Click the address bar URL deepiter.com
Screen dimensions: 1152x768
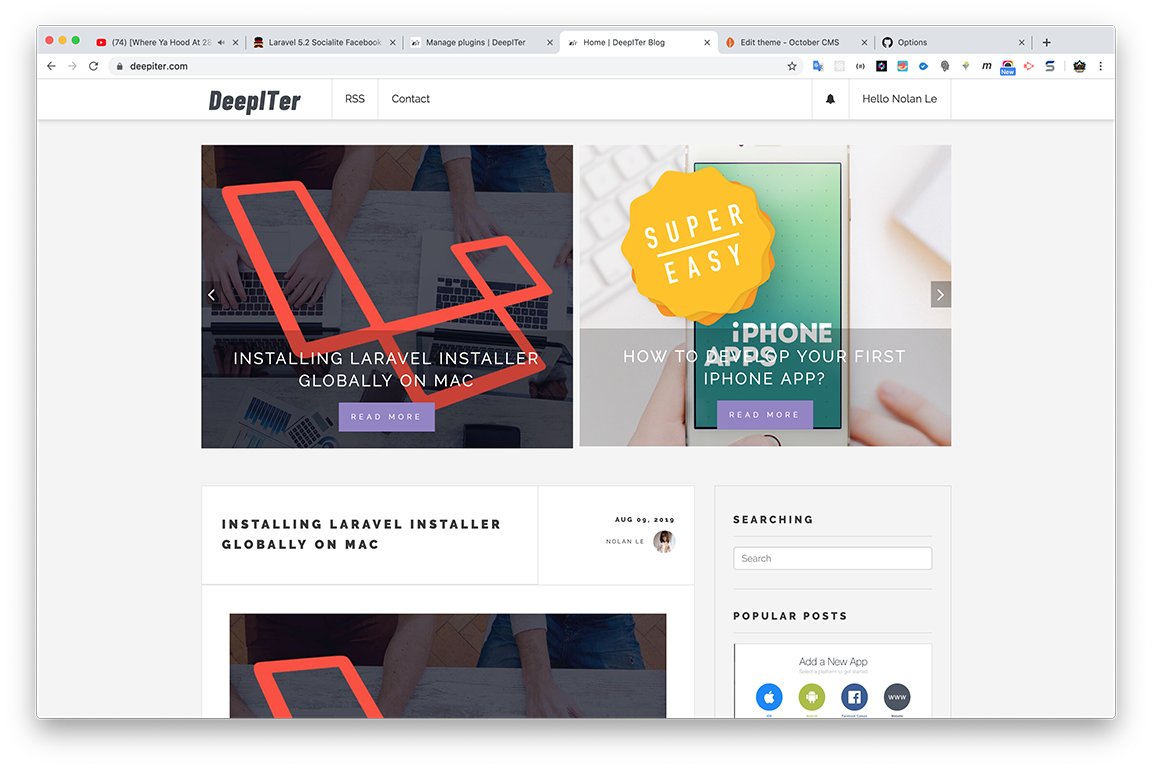[159, 66]
